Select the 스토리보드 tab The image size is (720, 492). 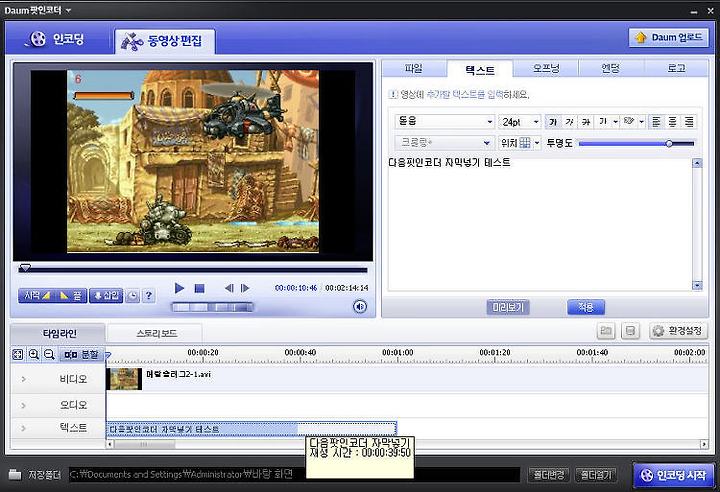click(156, 333)
